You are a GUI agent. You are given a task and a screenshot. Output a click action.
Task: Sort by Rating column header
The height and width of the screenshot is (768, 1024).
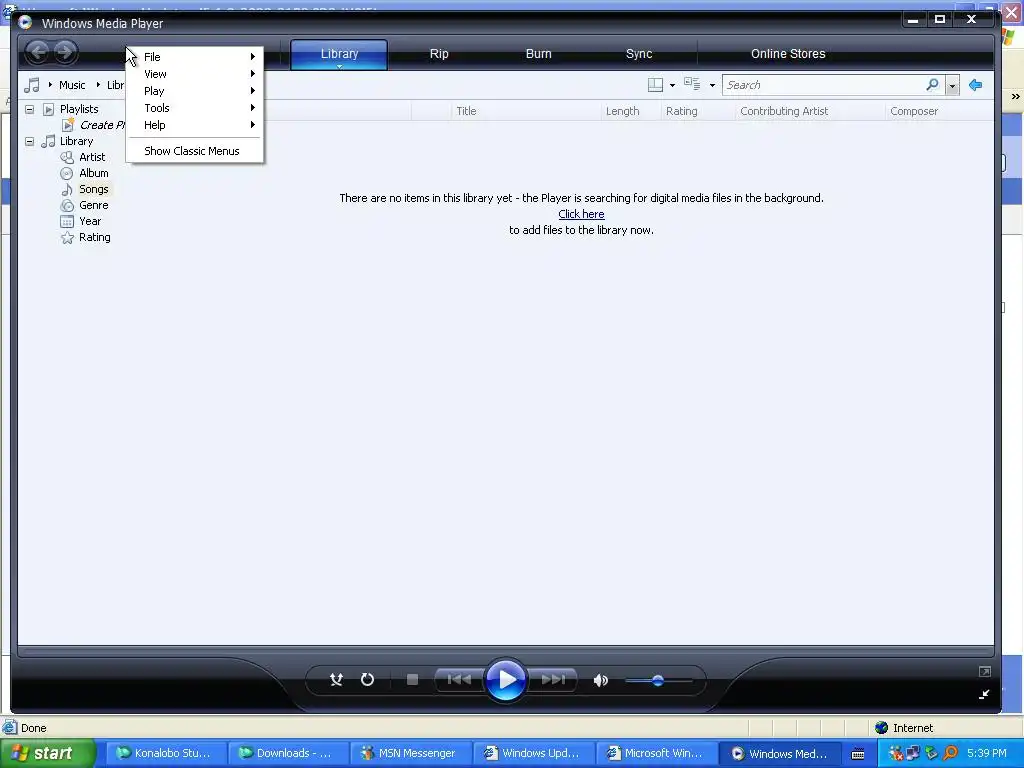(x=682, y=111)
